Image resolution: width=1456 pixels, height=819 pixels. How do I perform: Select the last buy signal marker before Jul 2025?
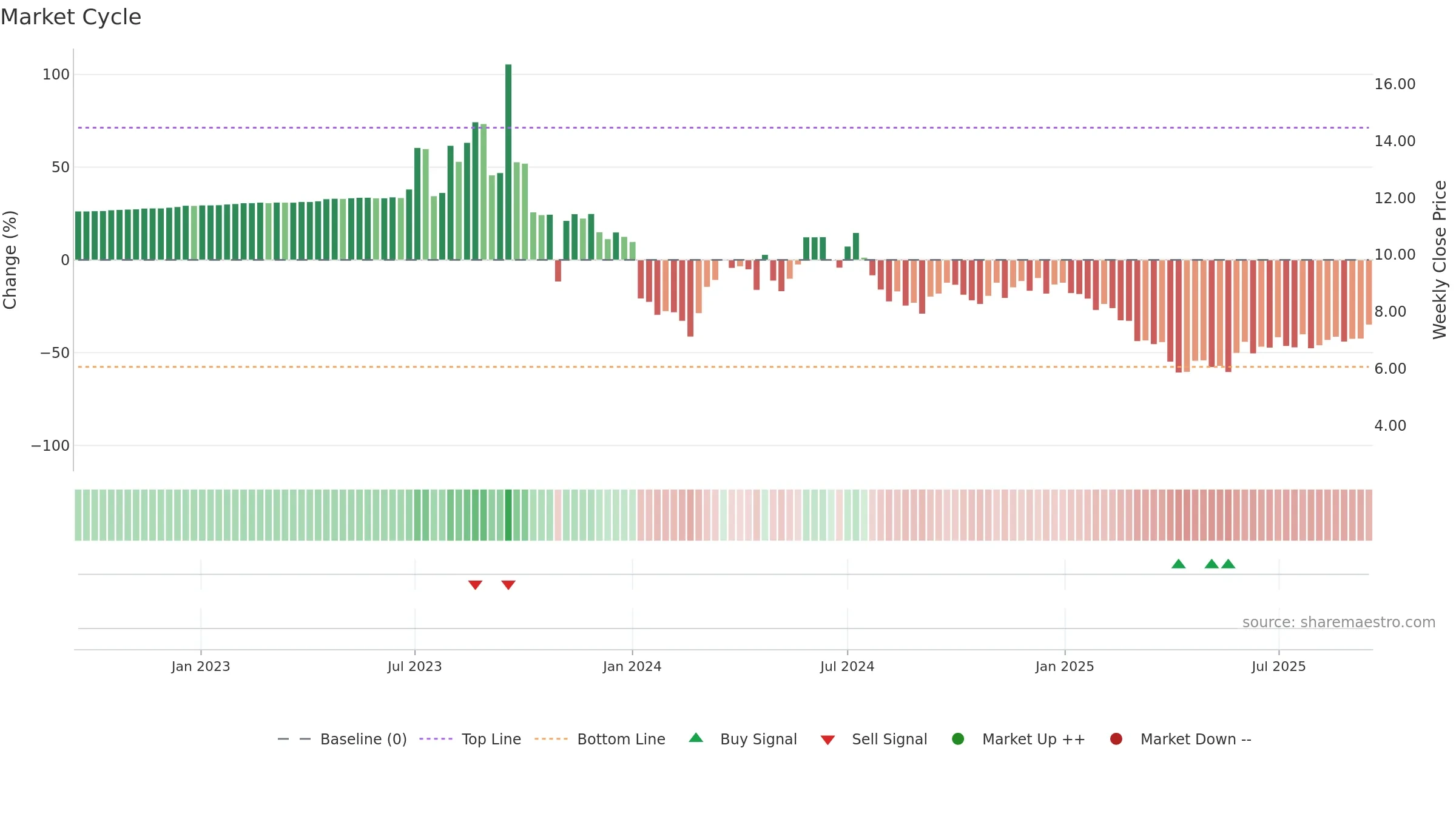(1228, 564)
